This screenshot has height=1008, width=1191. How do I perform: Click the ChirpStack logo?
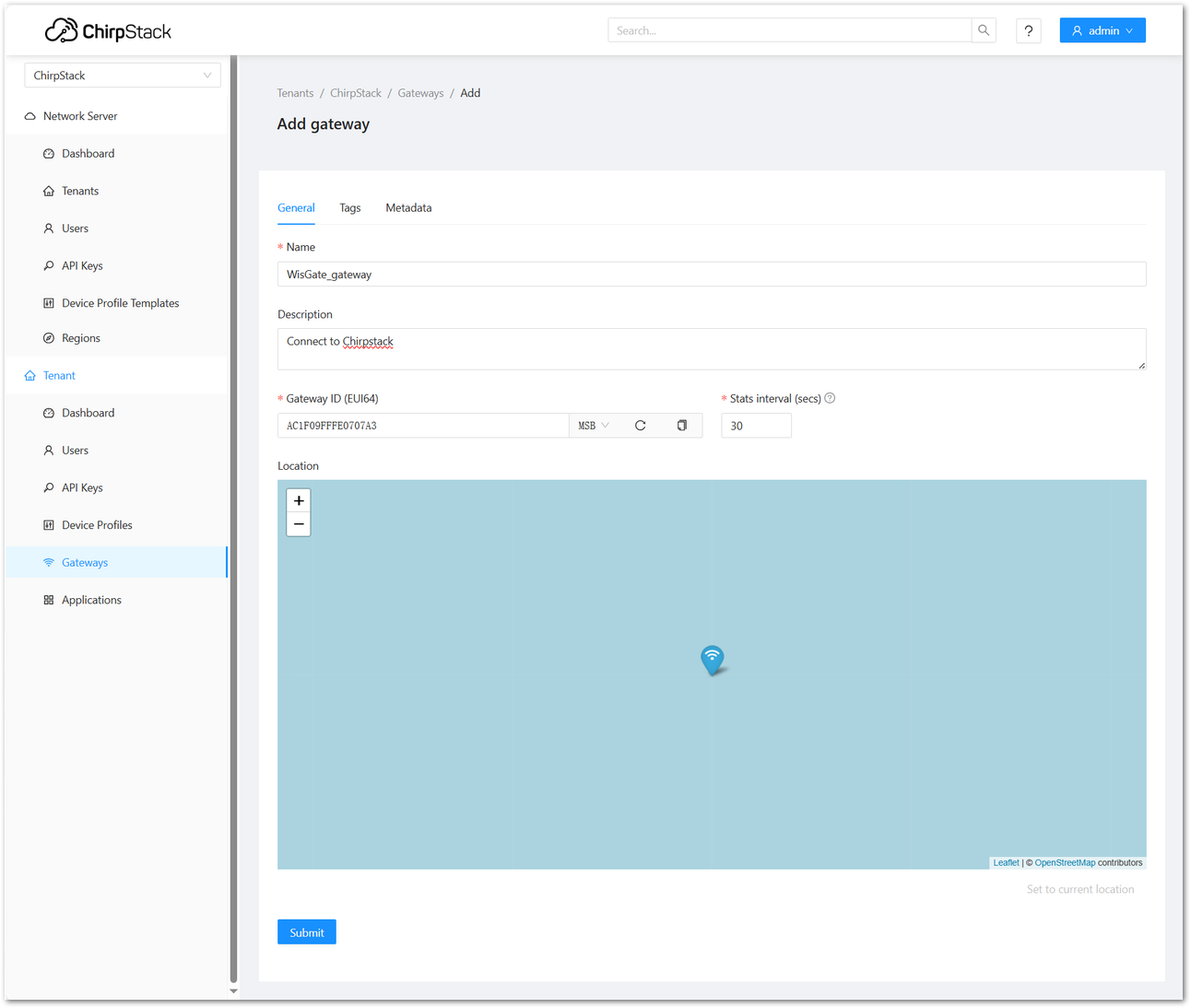[x=106, y=29]
